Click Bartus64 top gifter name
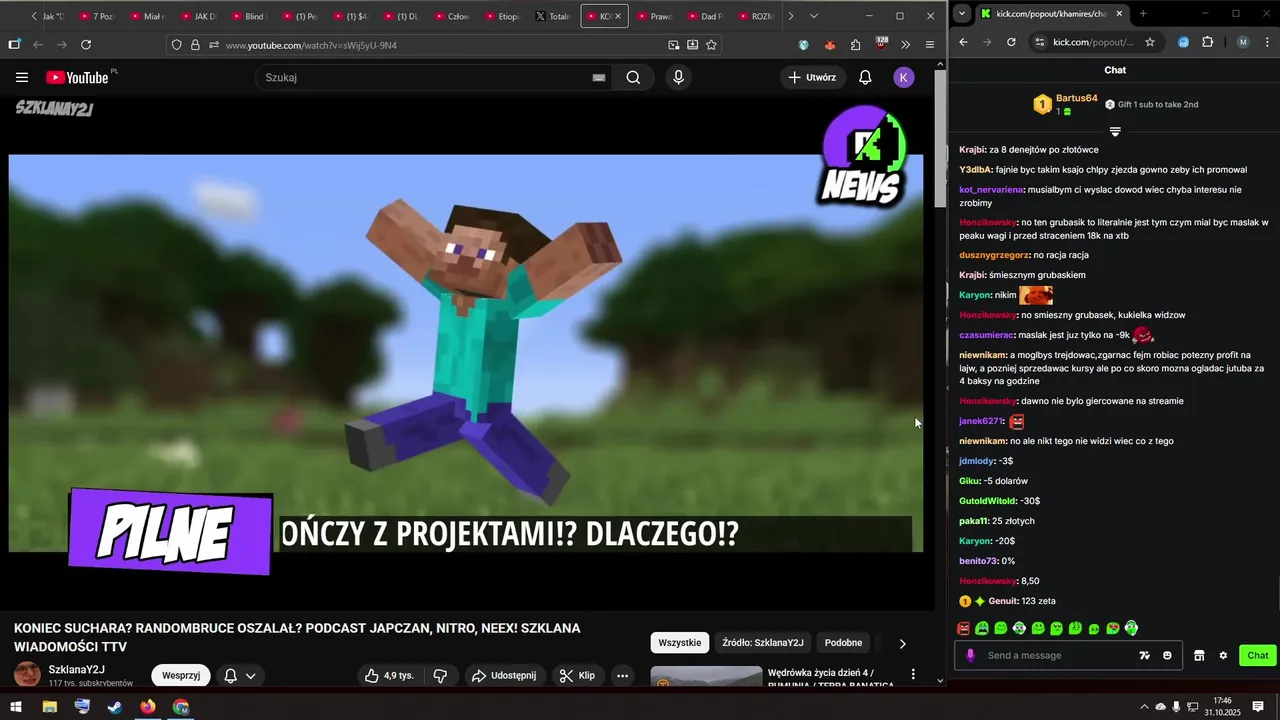 [1077, 98]
